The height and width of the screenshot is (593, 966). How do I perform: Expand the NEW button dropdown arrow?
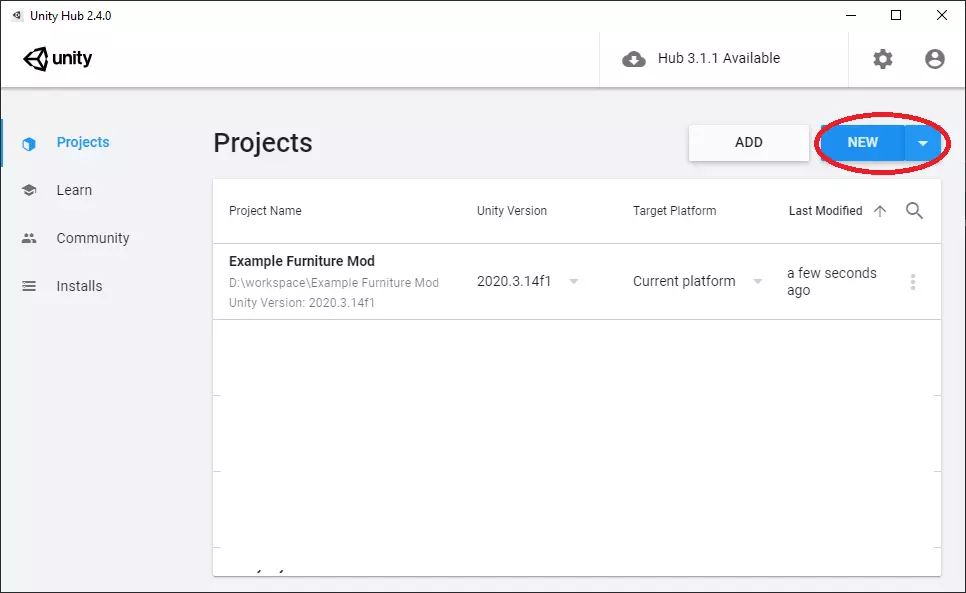(922, 143)
